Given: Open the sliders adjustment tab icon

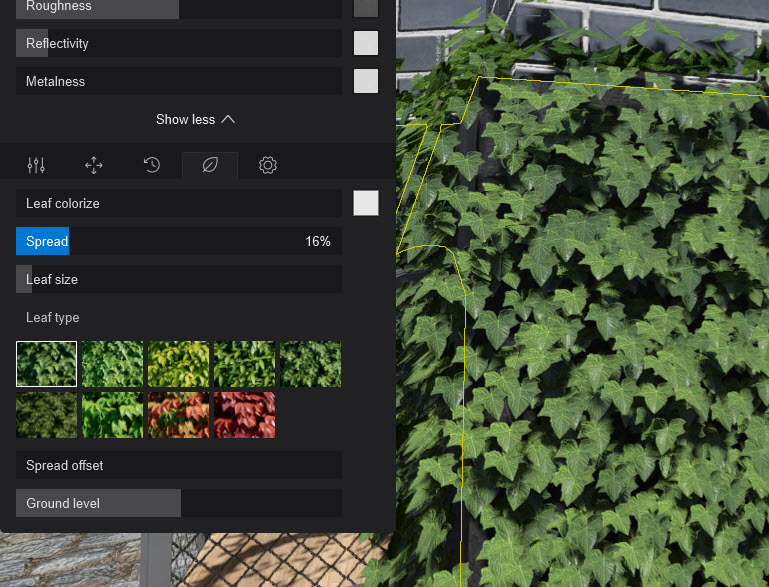Looking at the screenshot, I should [x=36, y=165].
